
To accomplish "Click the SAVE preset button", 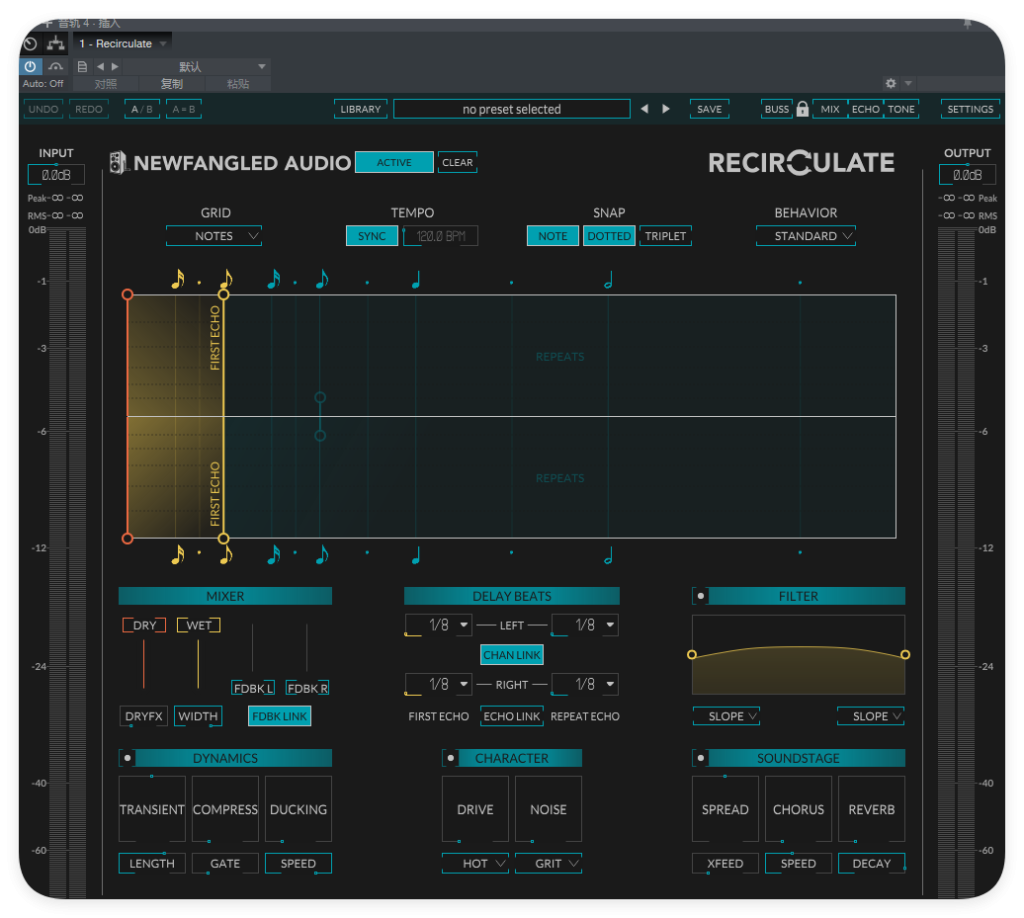I will 709,109.
